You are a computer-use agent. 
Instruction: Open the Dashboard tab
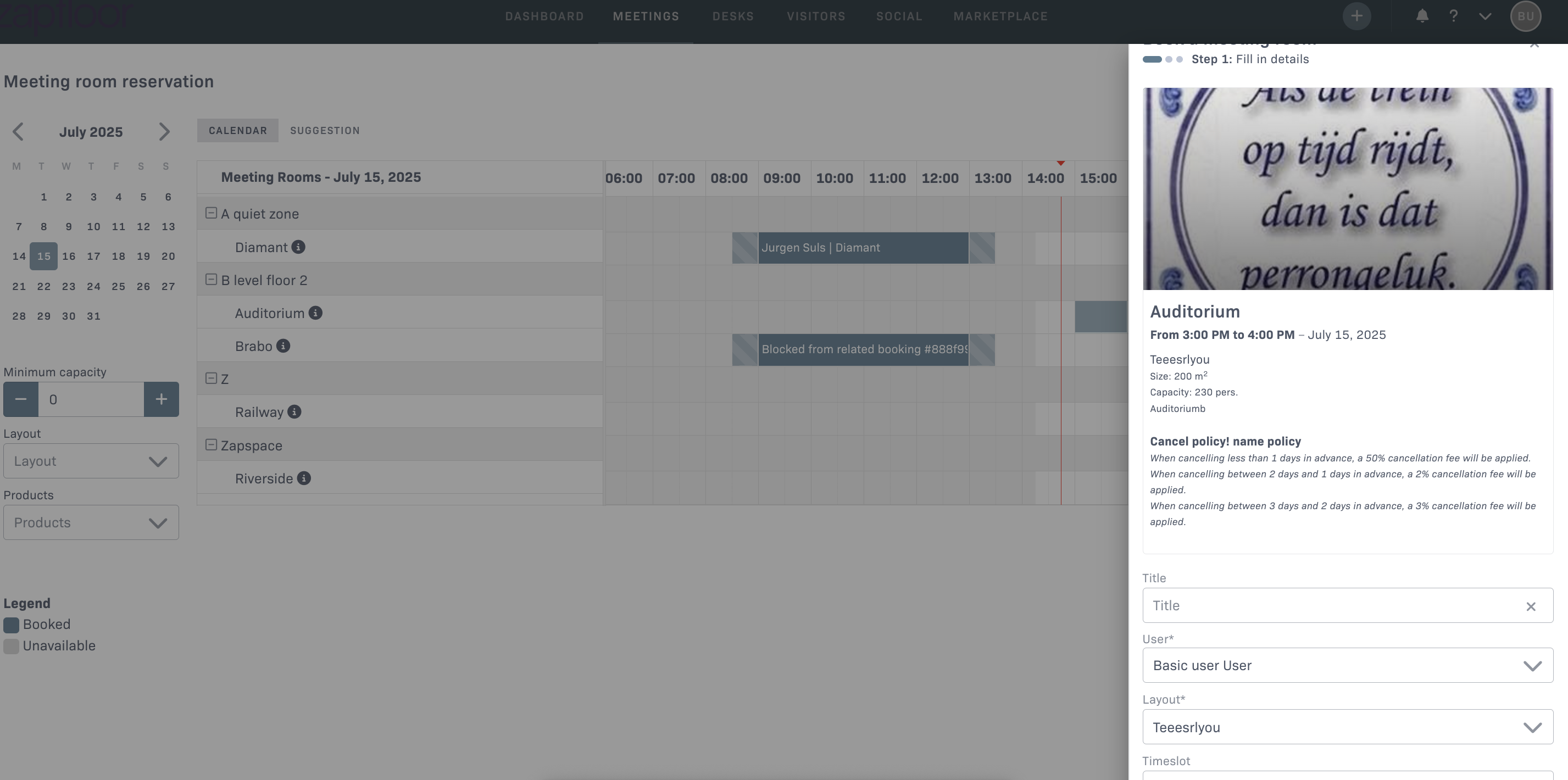[544, 16]
